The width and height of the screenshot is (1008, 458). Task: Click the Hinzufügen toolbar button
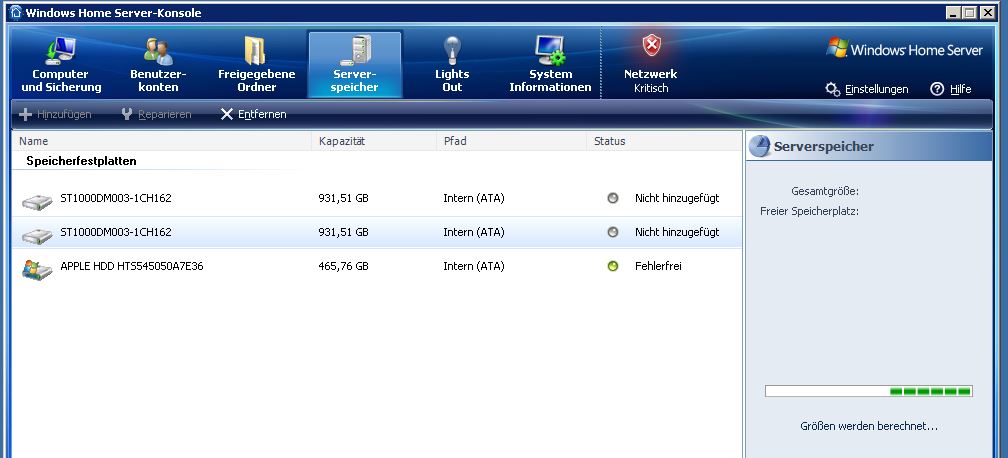click(55, 114)
